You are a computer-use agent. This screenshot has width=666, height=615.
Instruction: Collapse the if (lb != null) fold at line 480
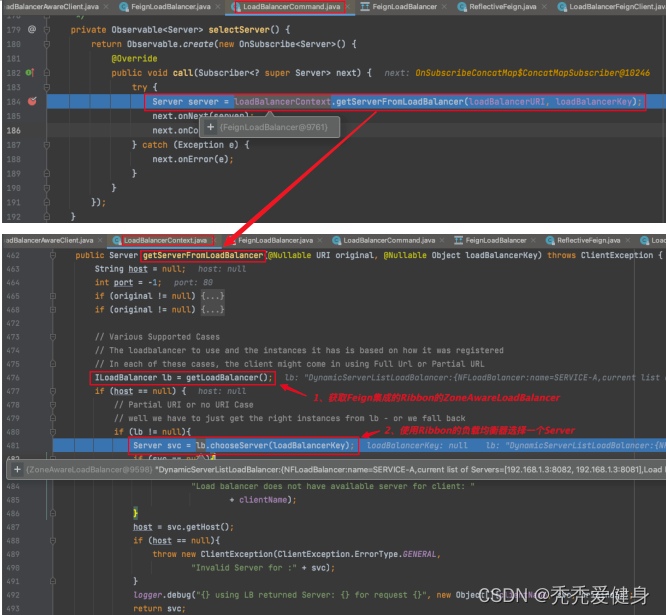pyautogui.click(x=53, y=432)
